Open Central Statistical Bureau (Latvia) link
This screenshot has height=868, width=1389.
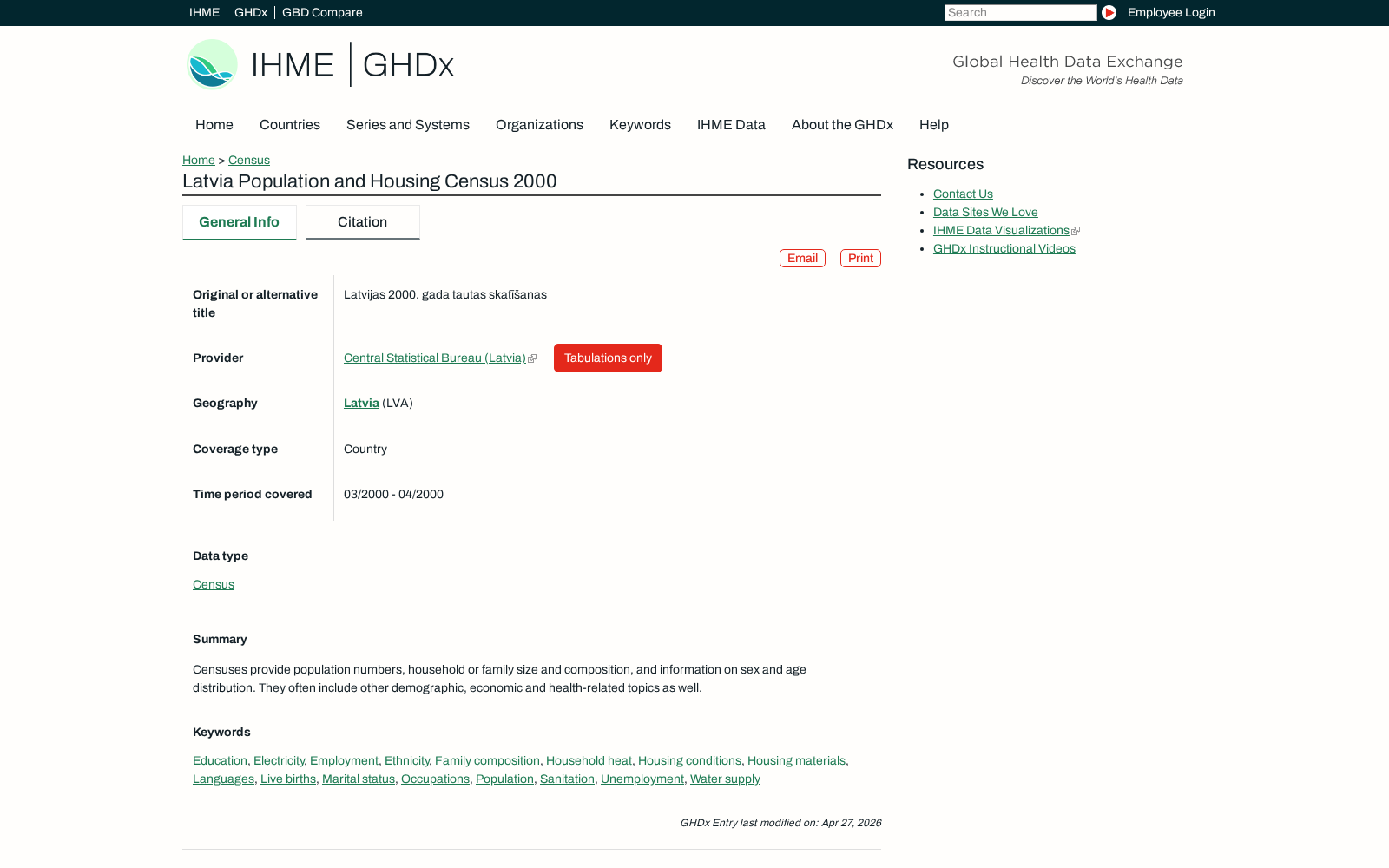(435, 358)
